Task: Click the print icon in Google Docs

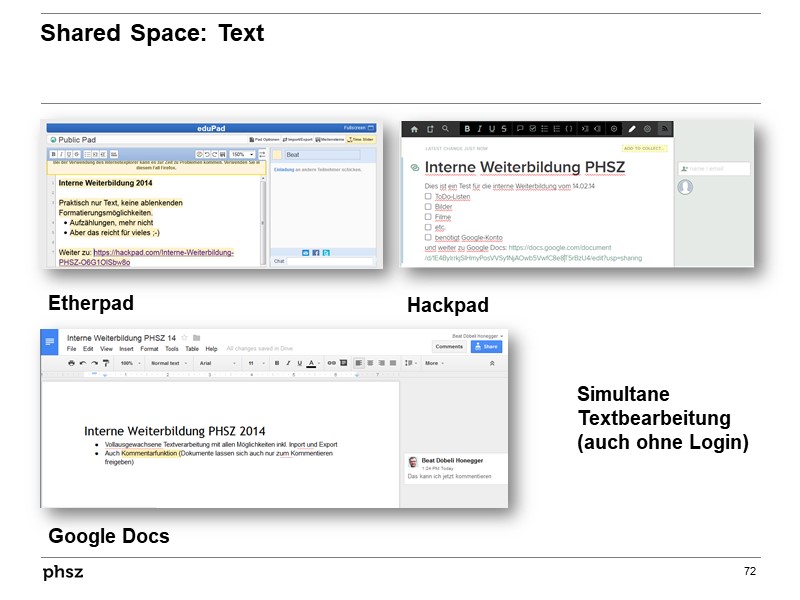Action: click(x=72, y=364)
